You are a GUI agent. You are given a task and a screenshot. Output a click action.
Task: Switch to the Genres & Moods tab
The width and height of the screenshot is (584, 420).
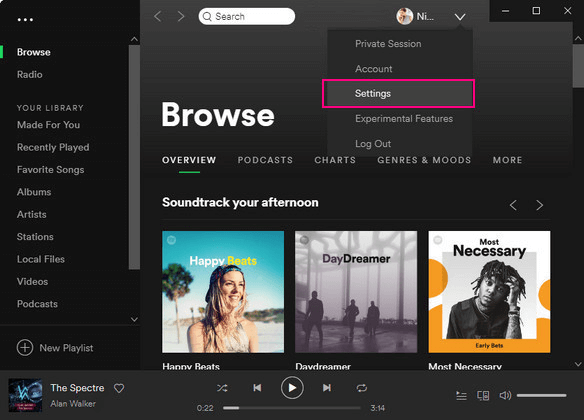424,160
